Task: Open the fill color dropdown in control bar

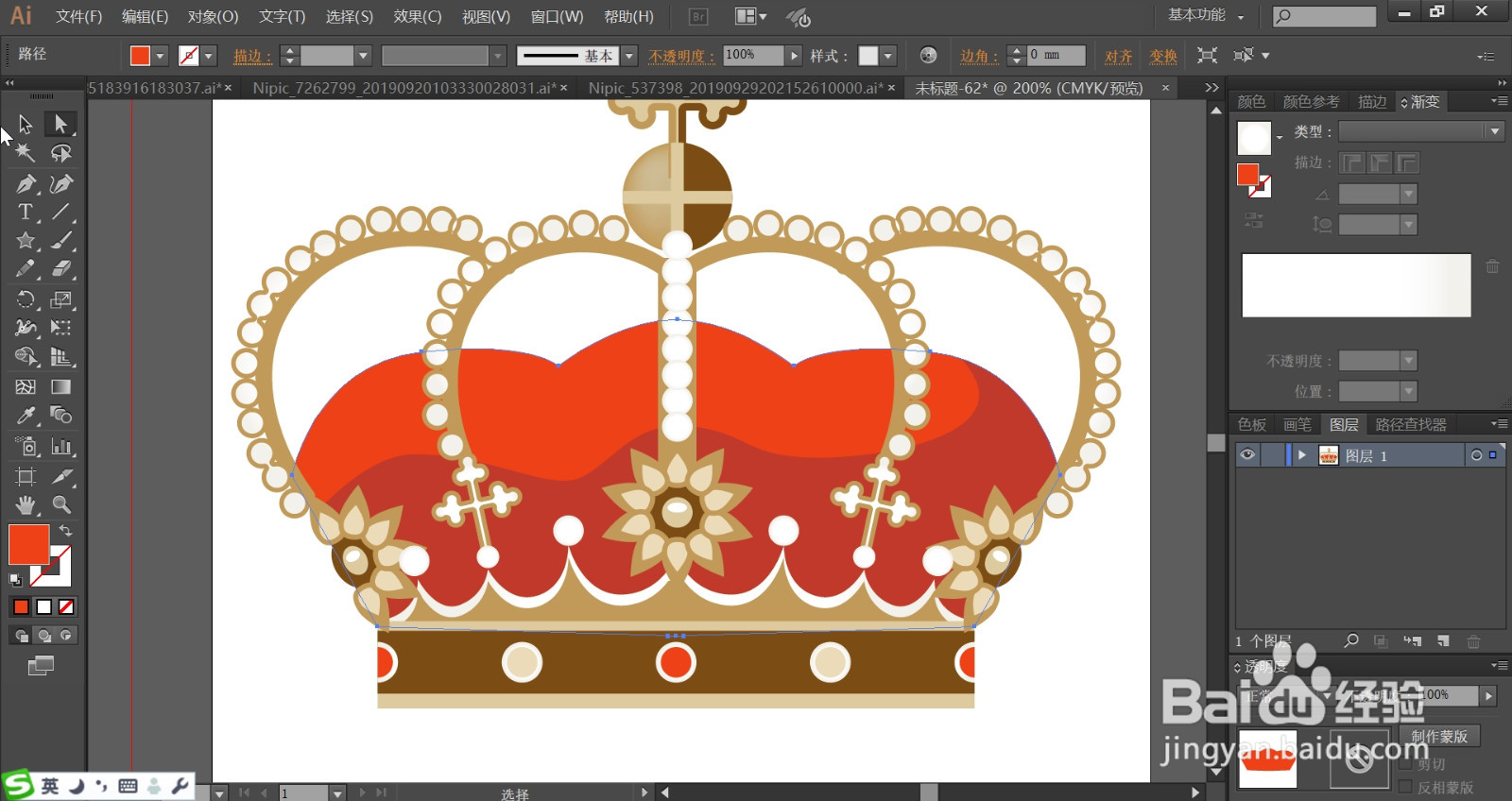Action: click(160, 56)
